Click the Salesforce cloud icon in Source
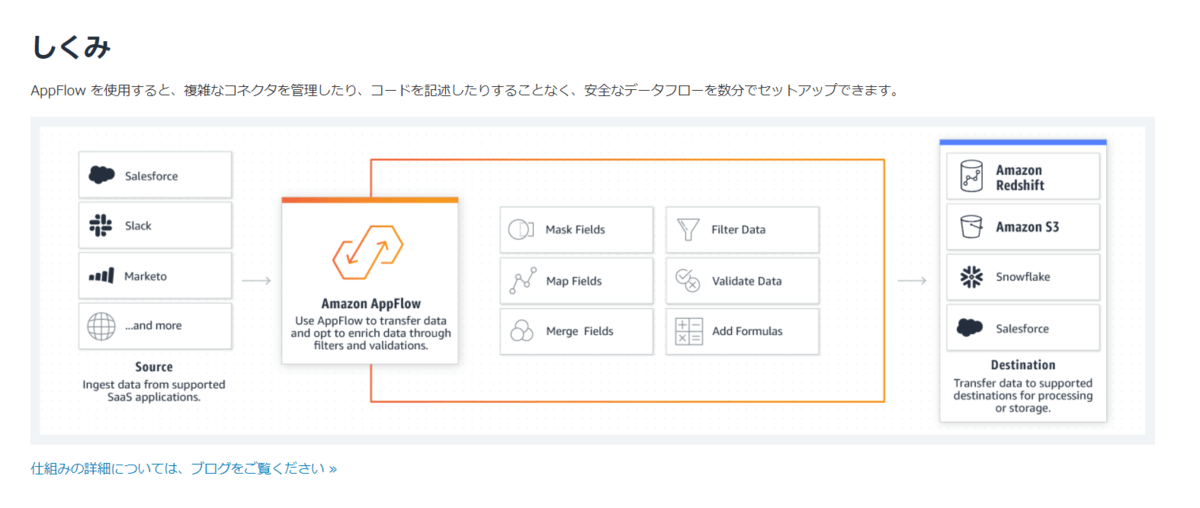This screenshot has width=1200, height=508. (x=102, y=176)
